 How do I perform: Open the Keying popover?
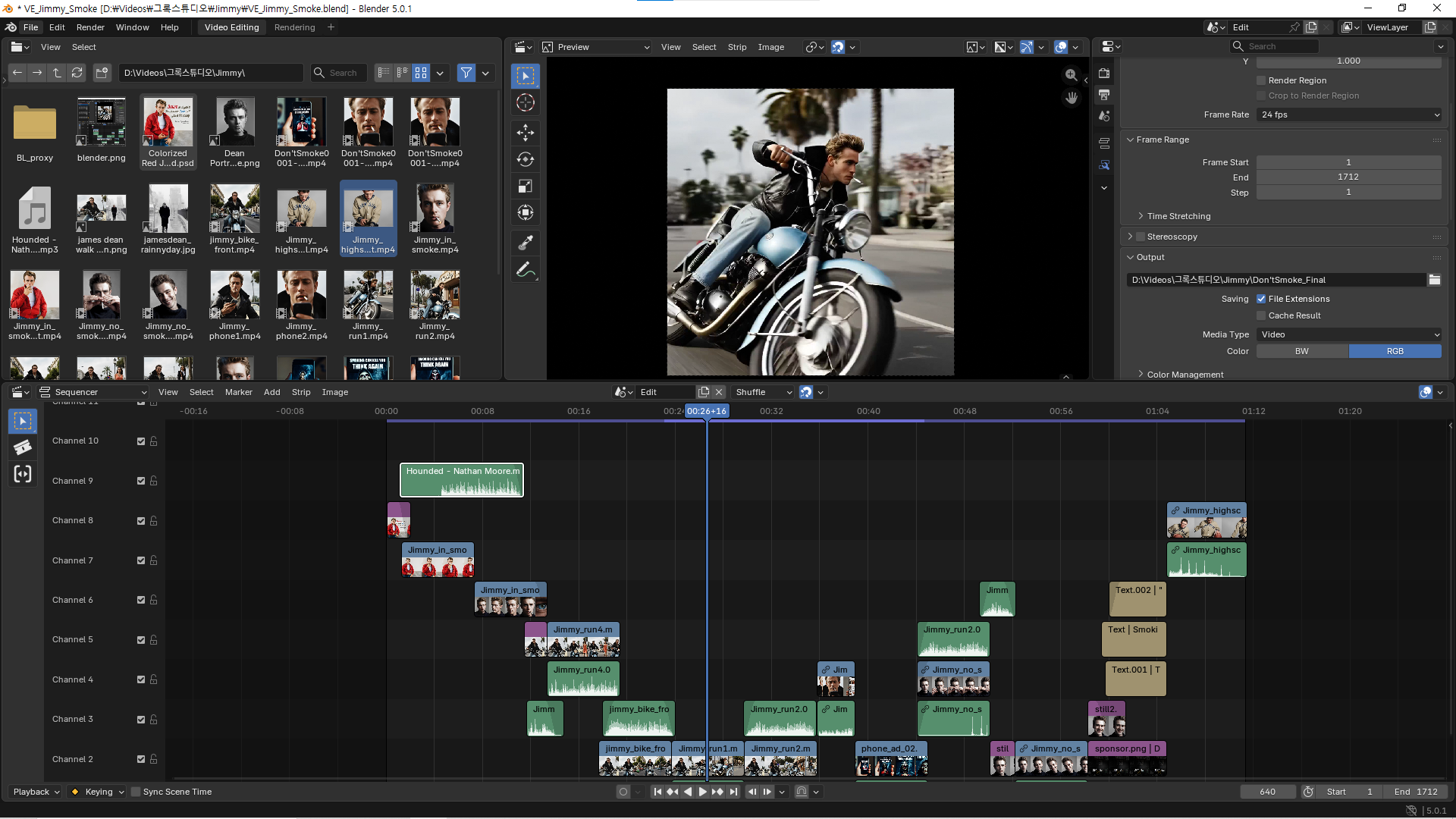tap(96, 792)
